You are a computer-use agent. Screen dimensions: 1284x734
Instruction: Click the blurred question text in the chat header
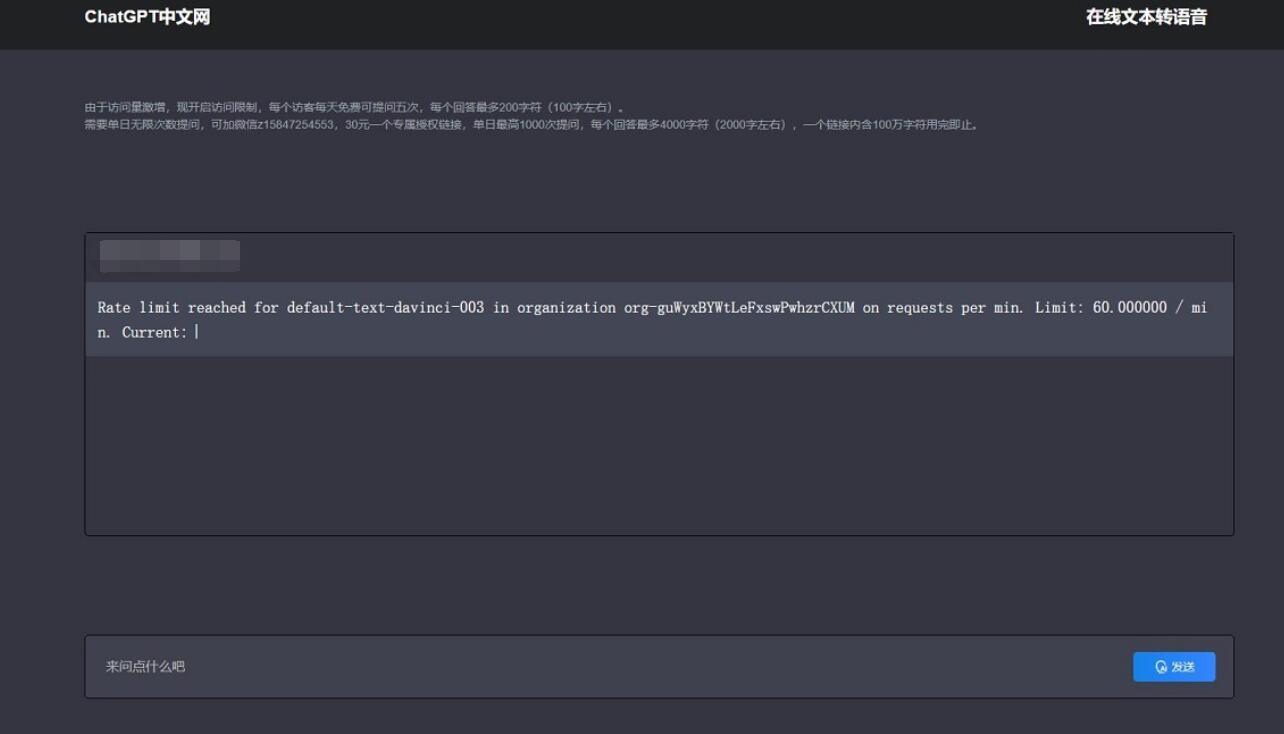point(169,256)
